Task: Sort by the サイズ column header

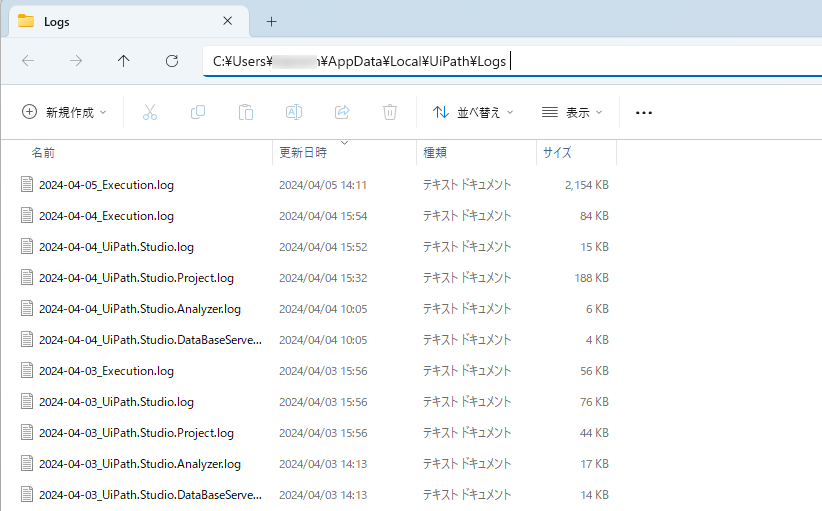Action: pos(557,153)
